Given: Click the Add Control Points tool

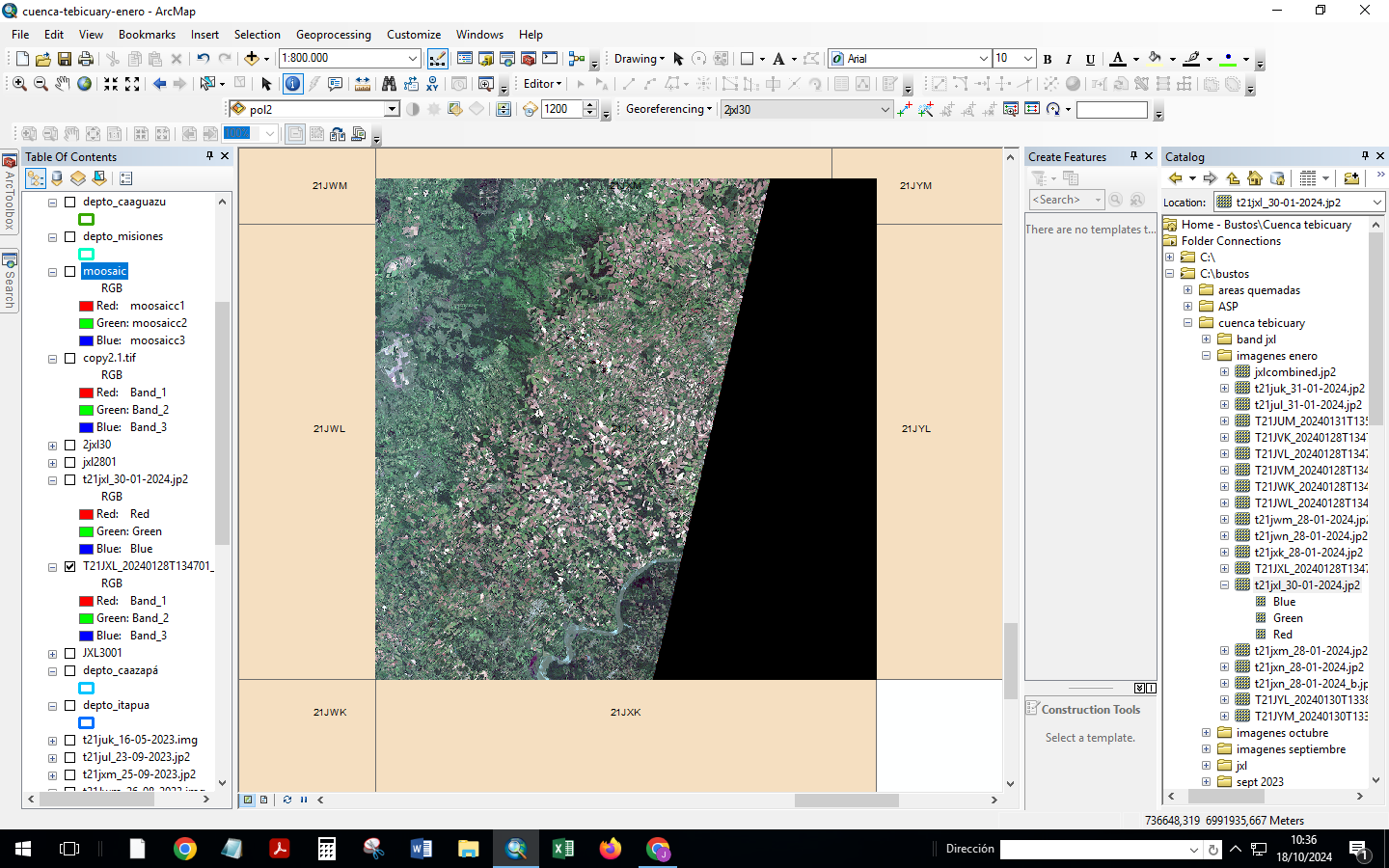Looking at the screenshot, I should coord(904,109).
